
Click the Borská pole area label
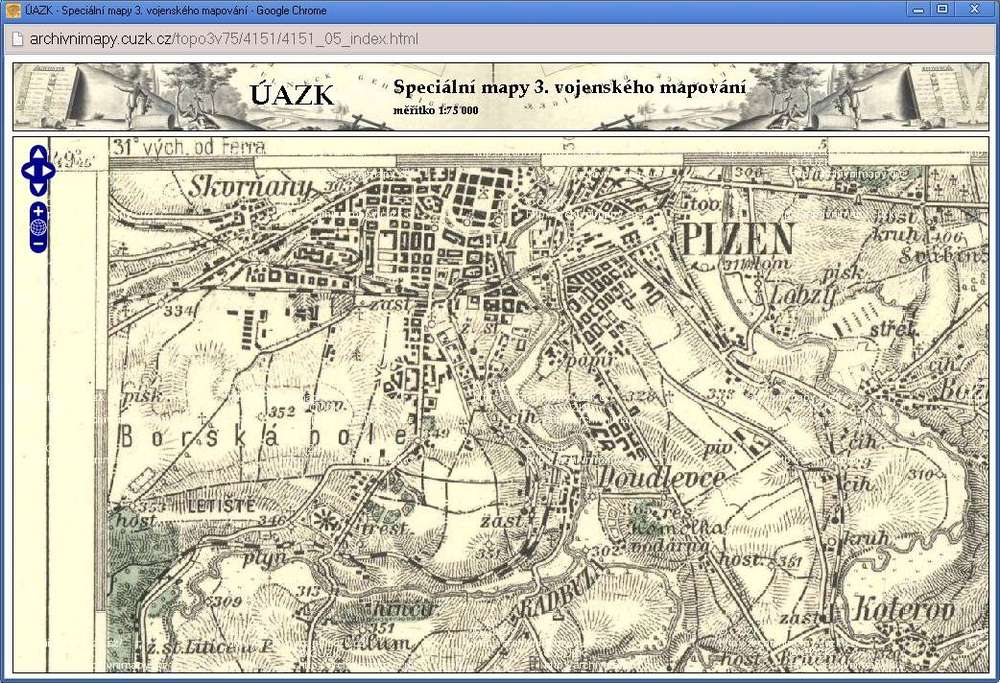(x=264, y=437)
